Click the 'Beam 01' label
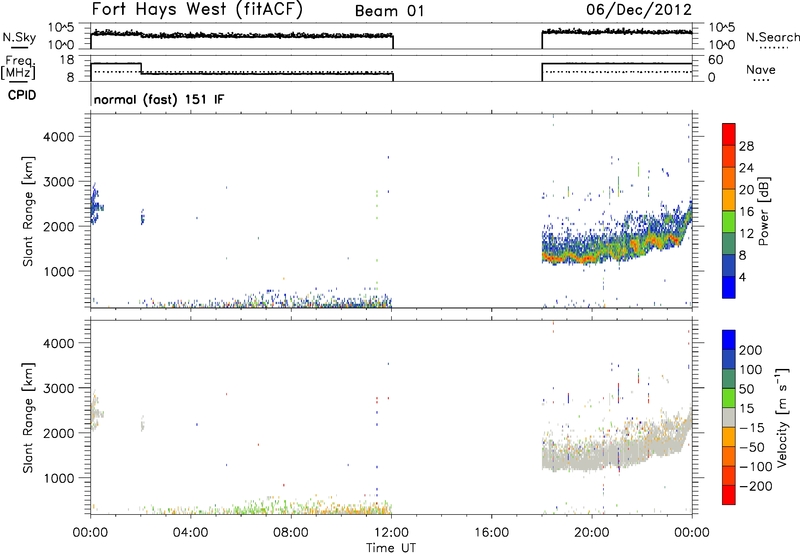800x554 pixels. click(x=389, y=11)
